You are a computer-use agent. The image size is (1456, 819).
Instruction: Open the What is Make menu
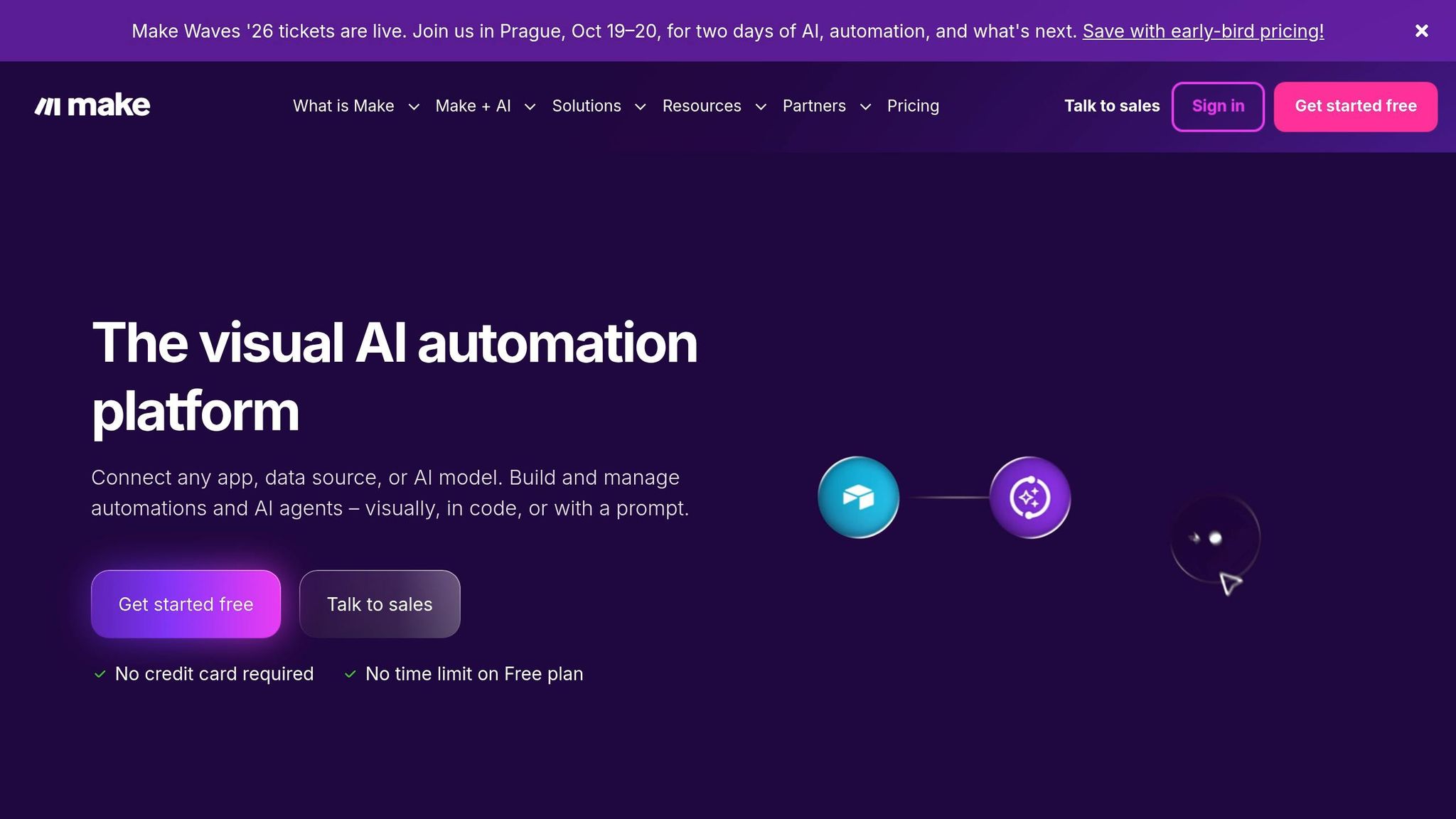(x=343, y=106)
